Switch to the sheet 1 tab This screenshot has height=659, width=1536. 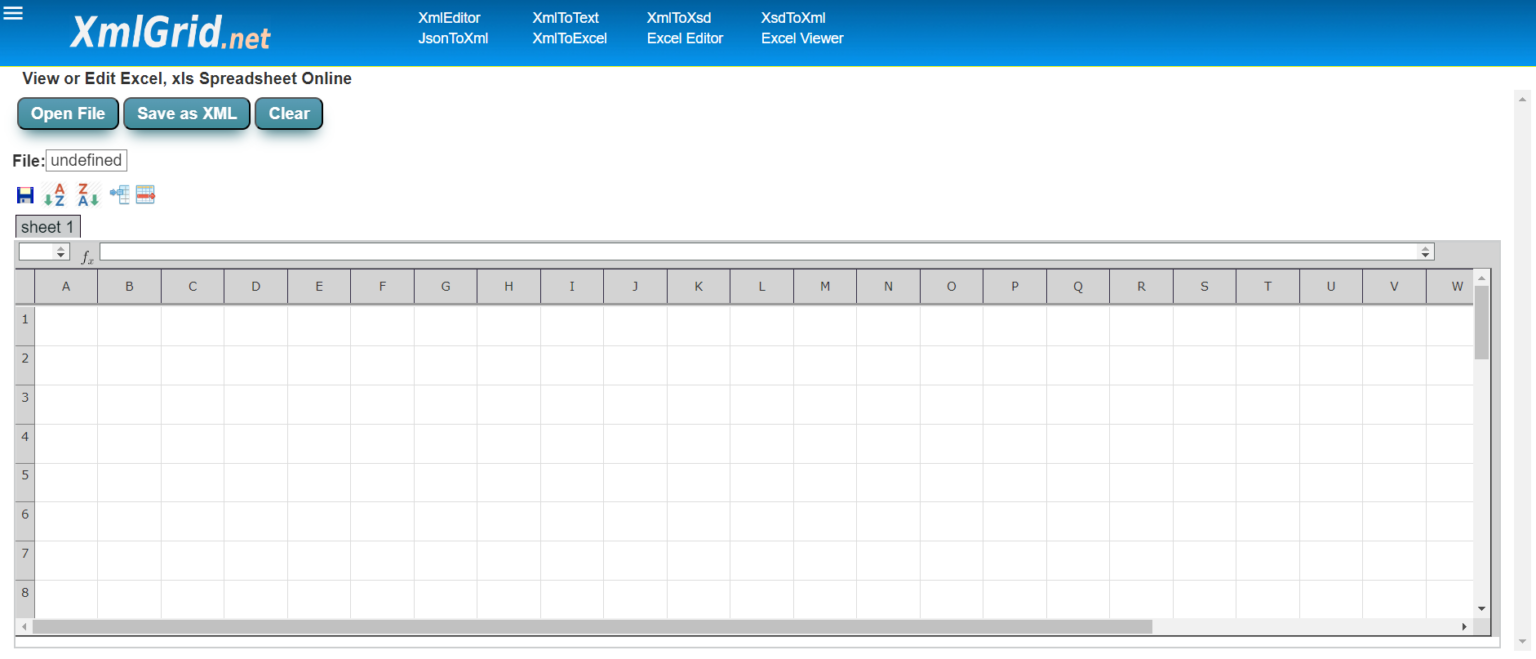[47, 226]
